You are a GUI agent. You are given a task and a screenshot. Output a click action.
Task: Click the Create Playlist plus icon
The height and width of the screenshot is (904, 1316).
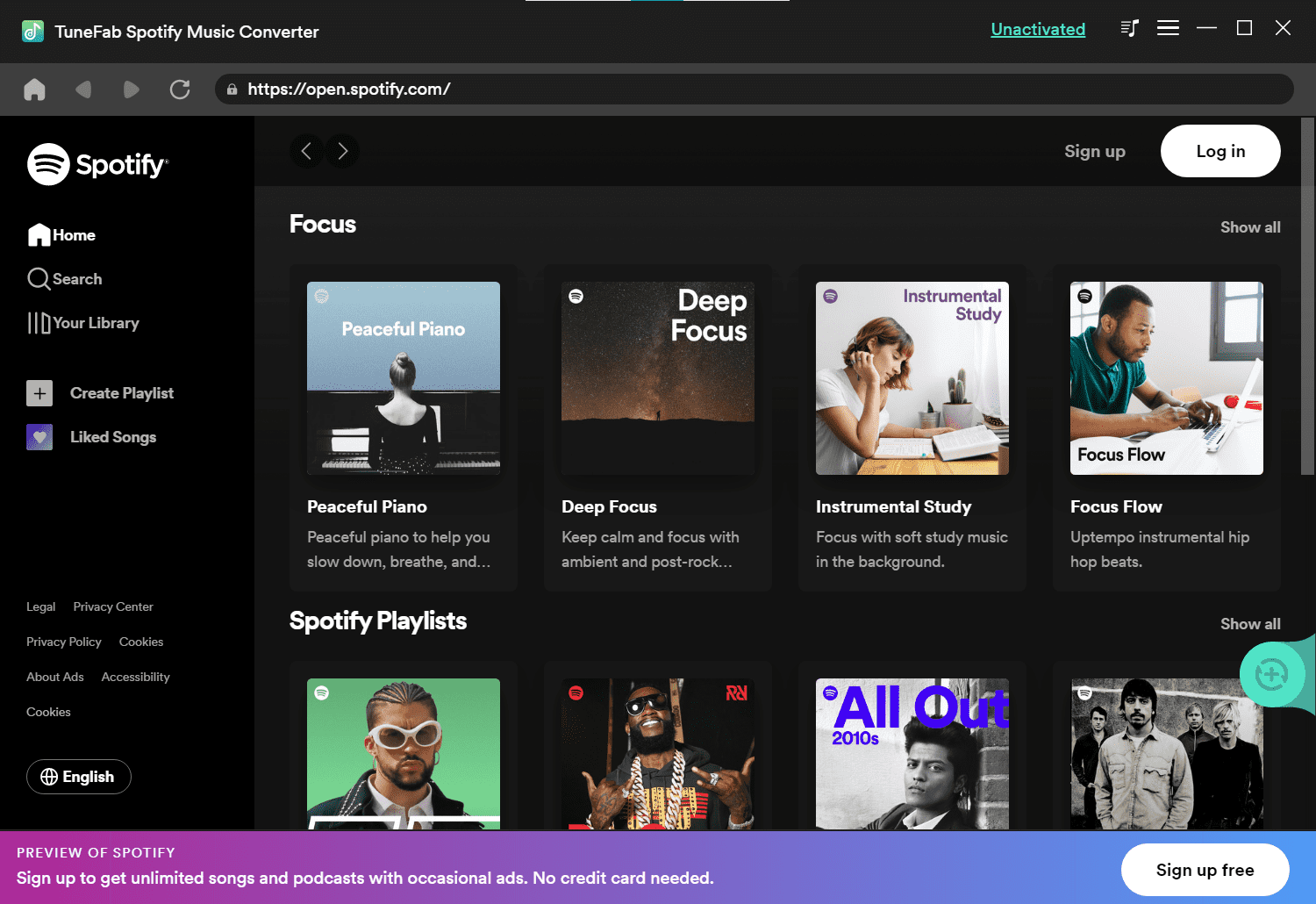[x=39, y=393]
